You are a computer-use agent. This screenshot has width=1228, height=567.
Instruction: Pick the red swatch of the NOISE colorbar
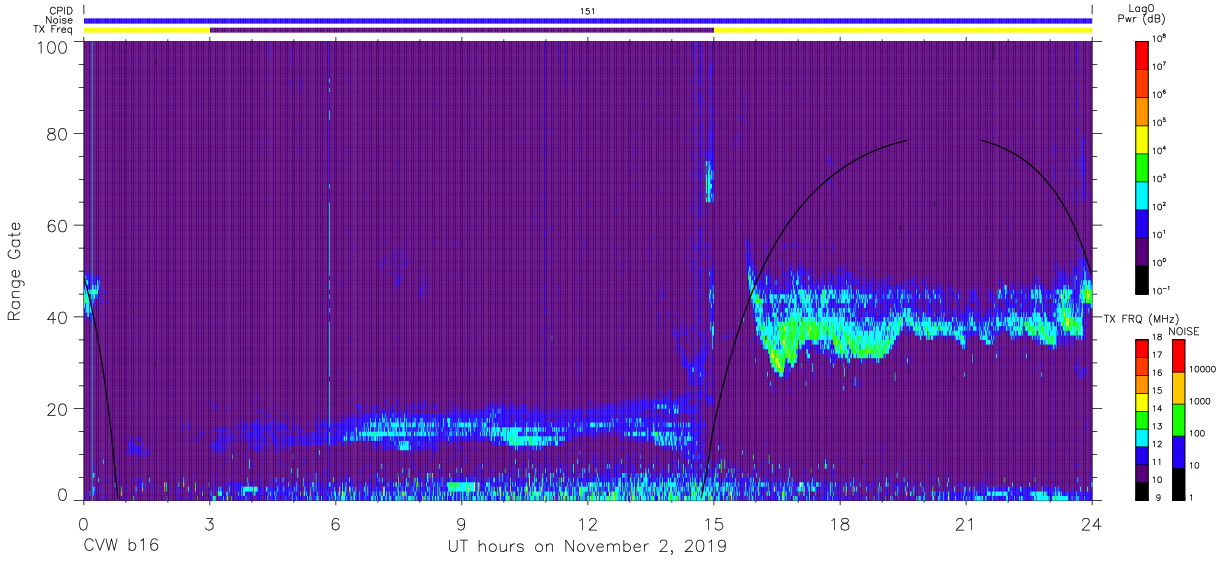[x=1178, y=356]
